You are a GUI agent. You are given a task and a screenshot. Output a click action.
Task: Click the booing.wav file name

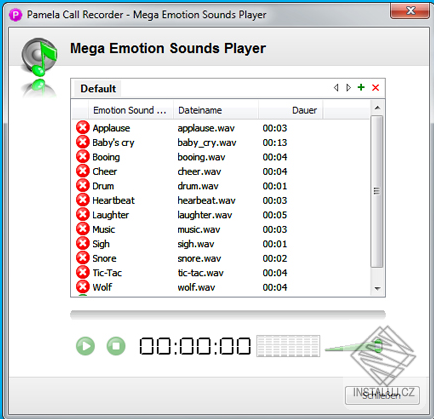[x=201, y=157]
